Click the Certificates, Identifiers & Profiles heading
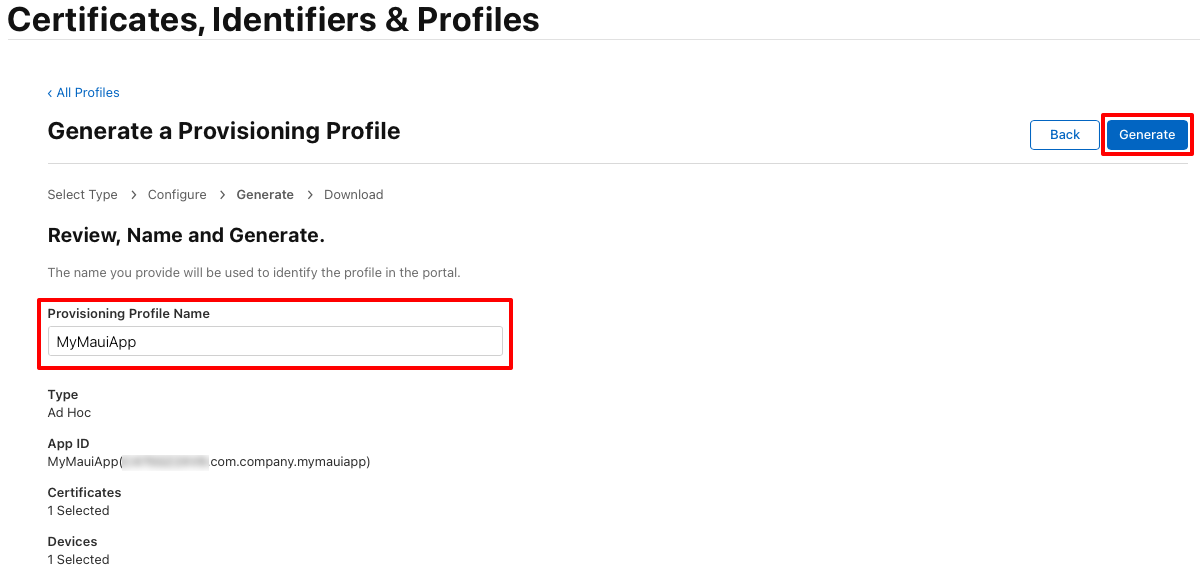This screenshot has width=1200, height=574. pyautogui.click(x=273, y=18)
